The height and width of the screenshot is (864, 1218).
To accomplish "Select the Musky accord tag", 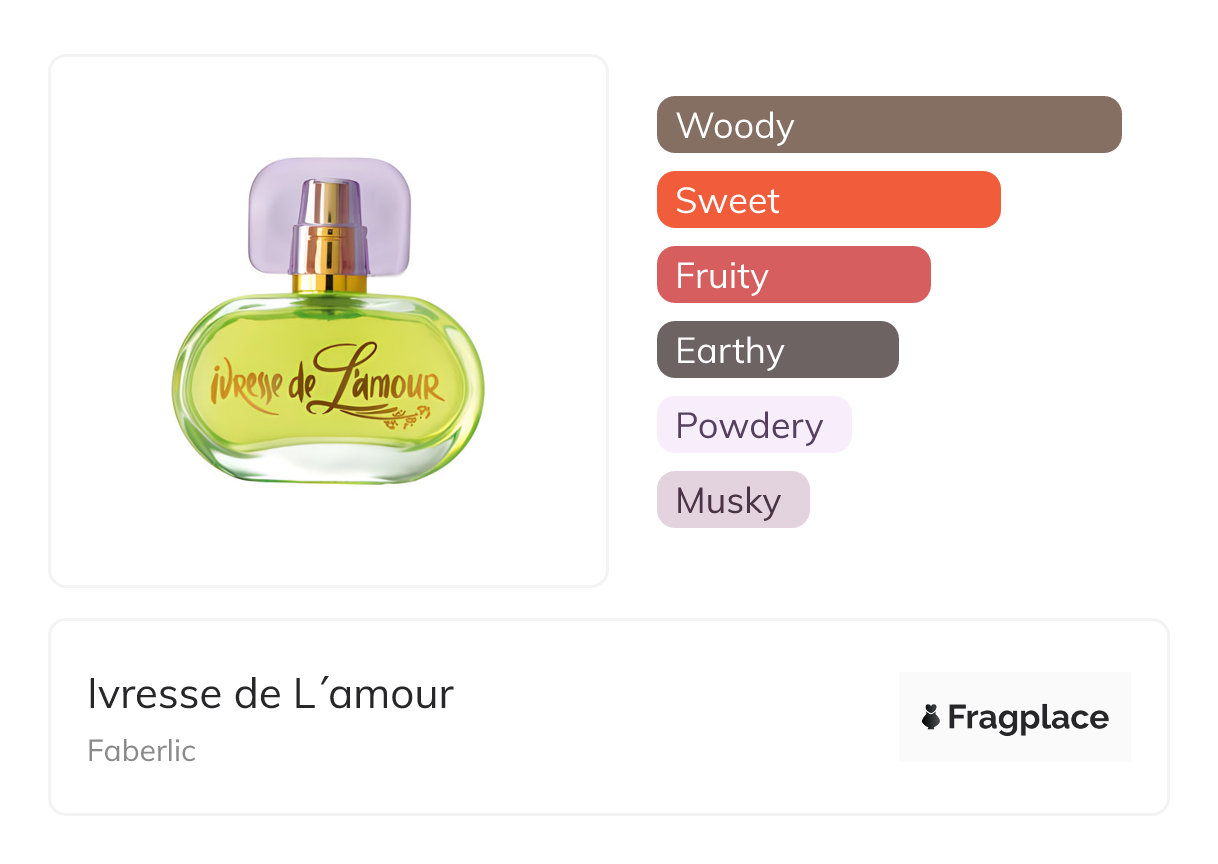I will (733, 500).
